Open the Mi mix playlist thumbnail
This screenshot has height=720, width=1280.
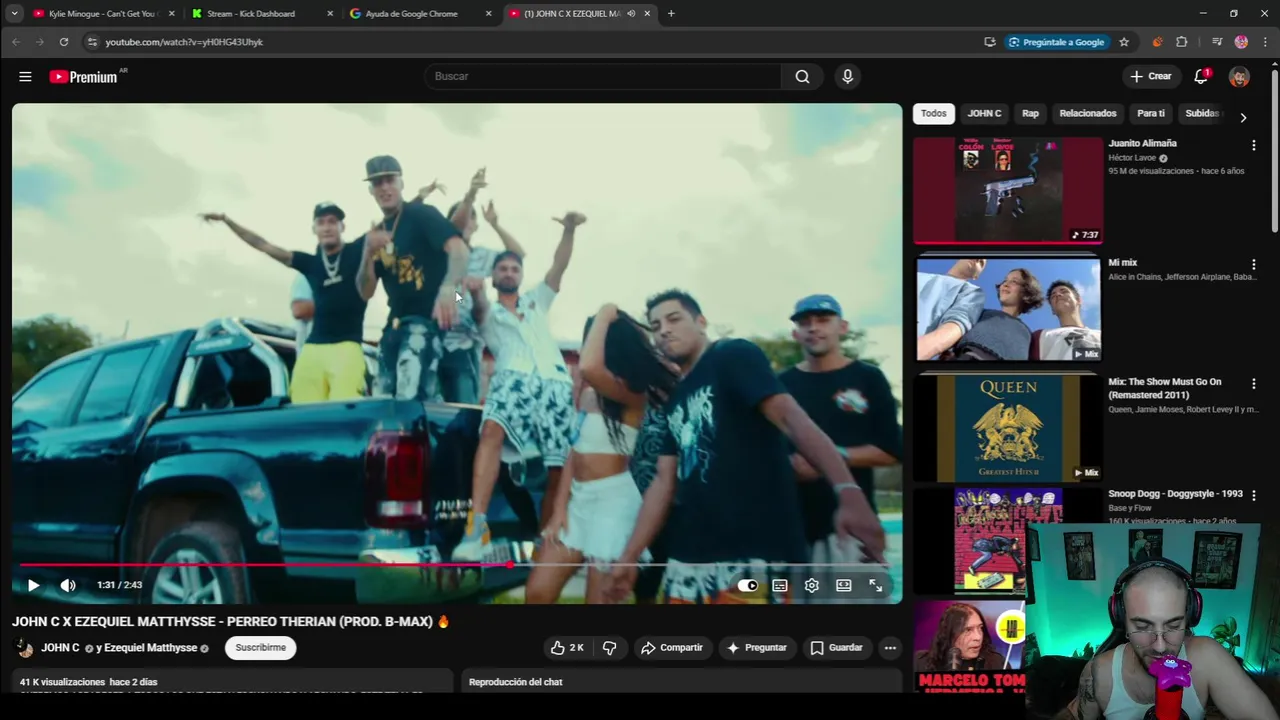[x=1008, y=308]
